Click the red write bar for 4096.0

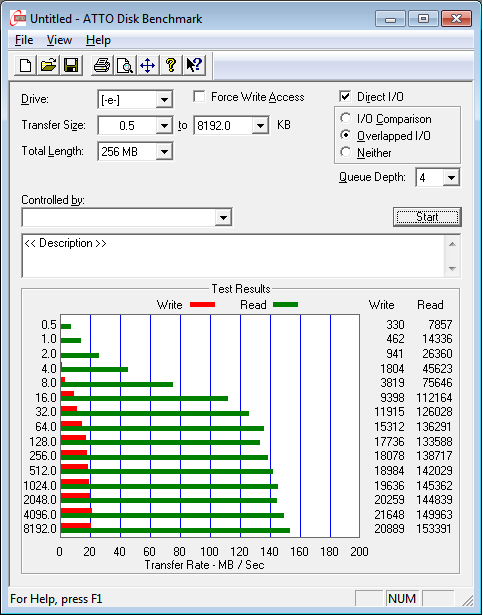pos(77,511)
